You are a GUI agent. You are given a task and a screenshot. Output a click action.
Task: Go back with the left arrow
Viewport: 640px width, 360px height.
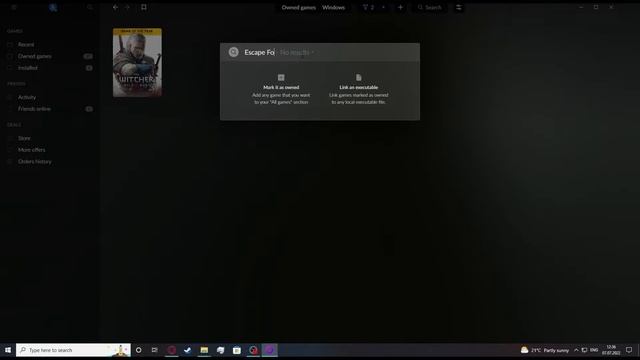click(116, 7)
